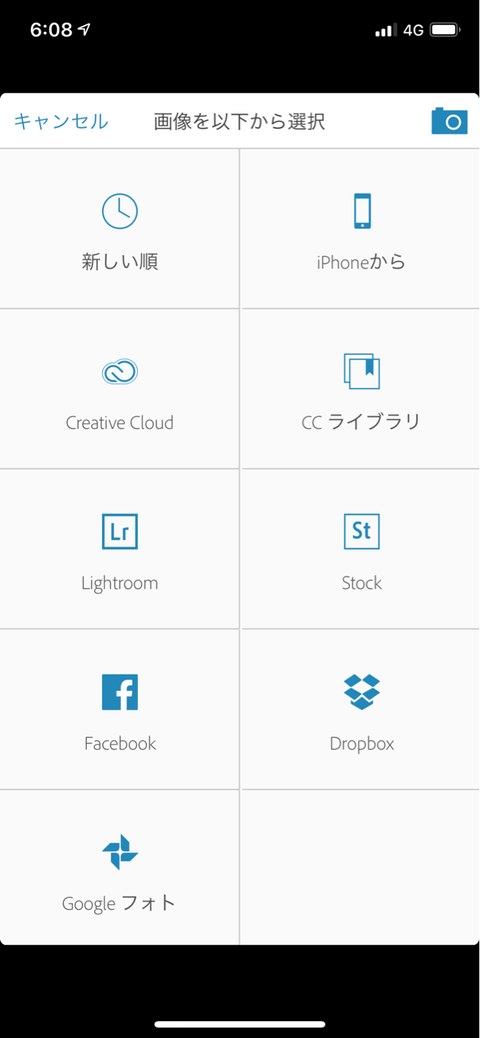Click the iPhoneから label
Screen dimensions: 480x1038
pos(361,262)
